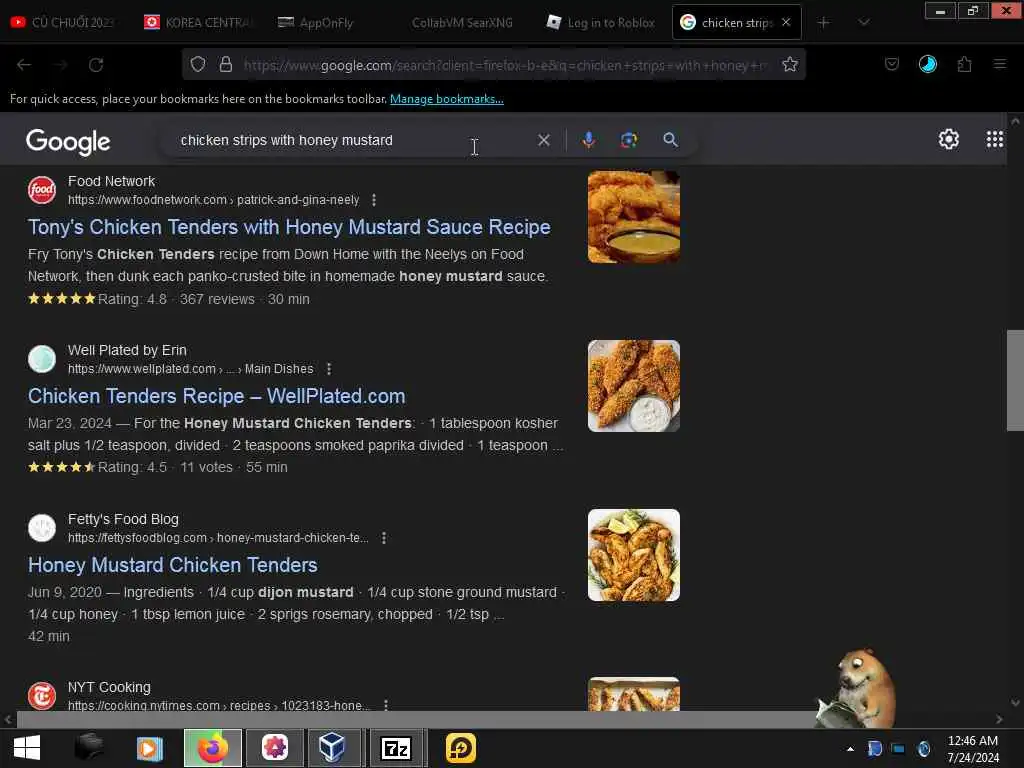
Task: Click the Google search input field
Action: (x=353, y=140)
